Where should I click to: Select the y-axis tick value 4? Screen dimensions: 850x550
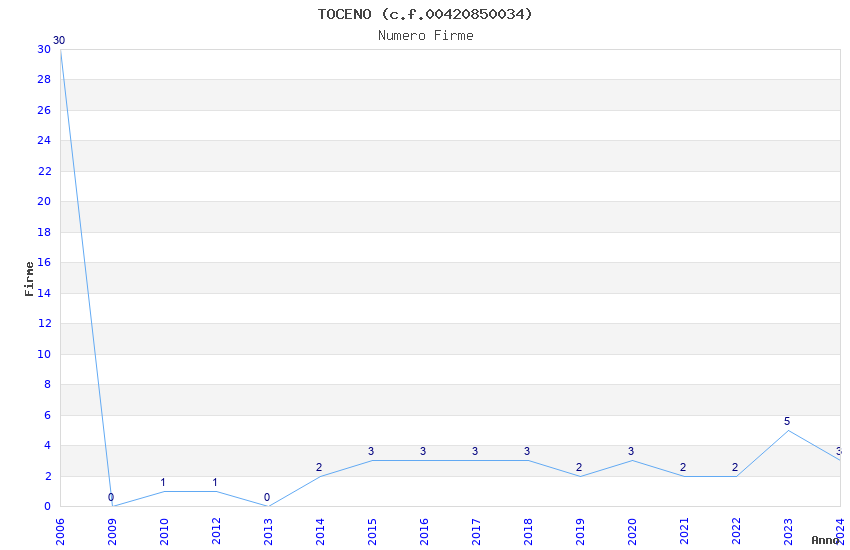click(48, 445)
